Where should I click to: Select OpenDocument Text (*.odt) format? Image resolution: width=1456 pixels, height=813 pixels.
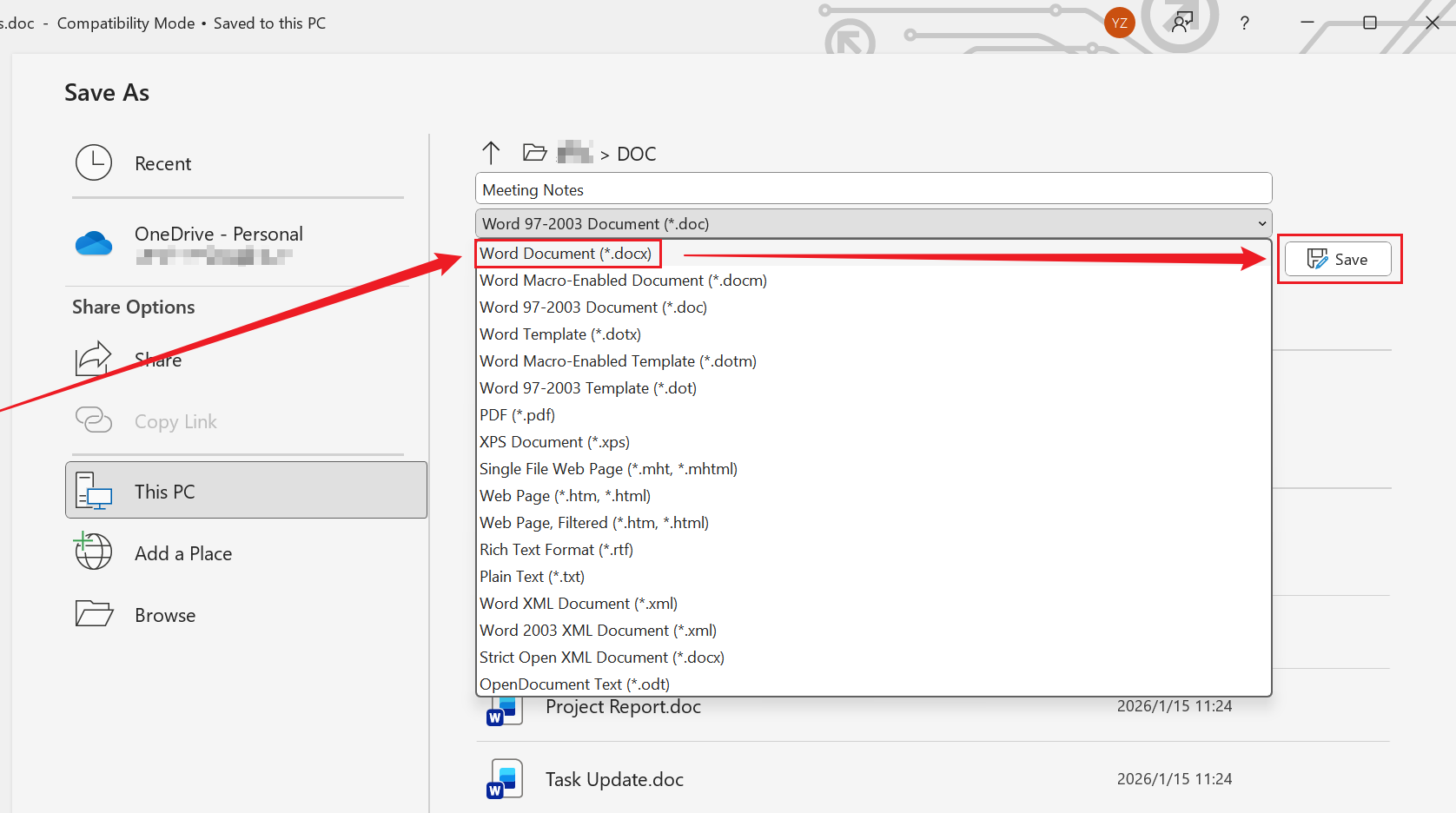pyautogui.click(x=574, y=684)
